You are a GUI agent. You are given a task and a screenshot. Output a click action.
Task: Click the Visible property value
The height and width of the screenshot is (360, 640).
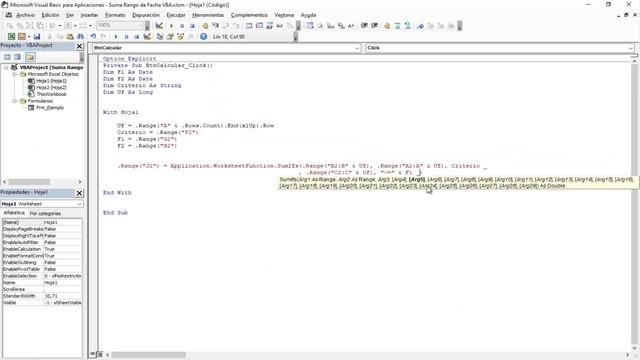point(62,303)
